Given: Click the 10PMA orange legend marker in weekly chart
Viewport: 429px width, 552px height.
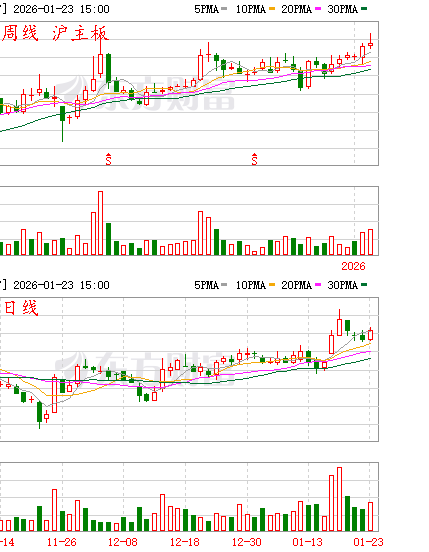Looking at the screenshot, I should (272, 9).
